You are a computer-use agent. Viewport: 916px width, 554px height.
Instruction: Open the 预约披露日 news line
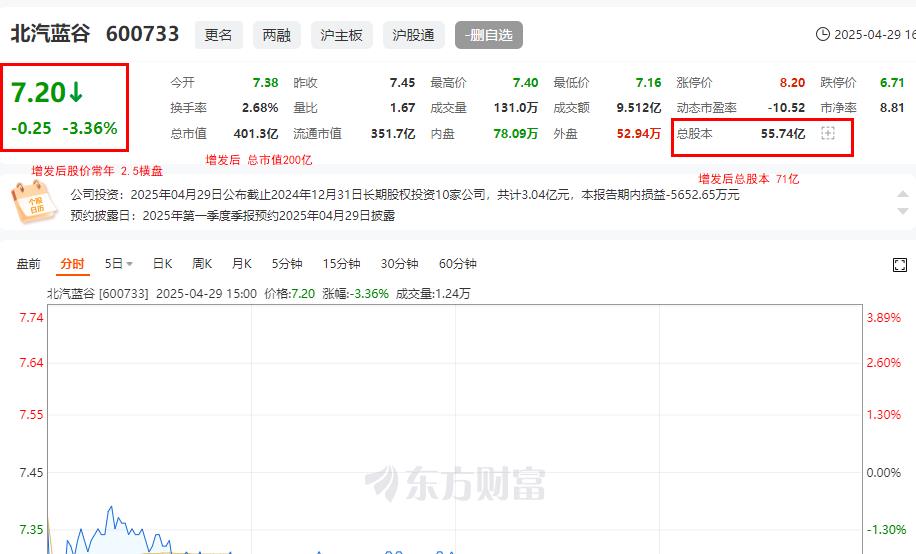tap(233, 216)
